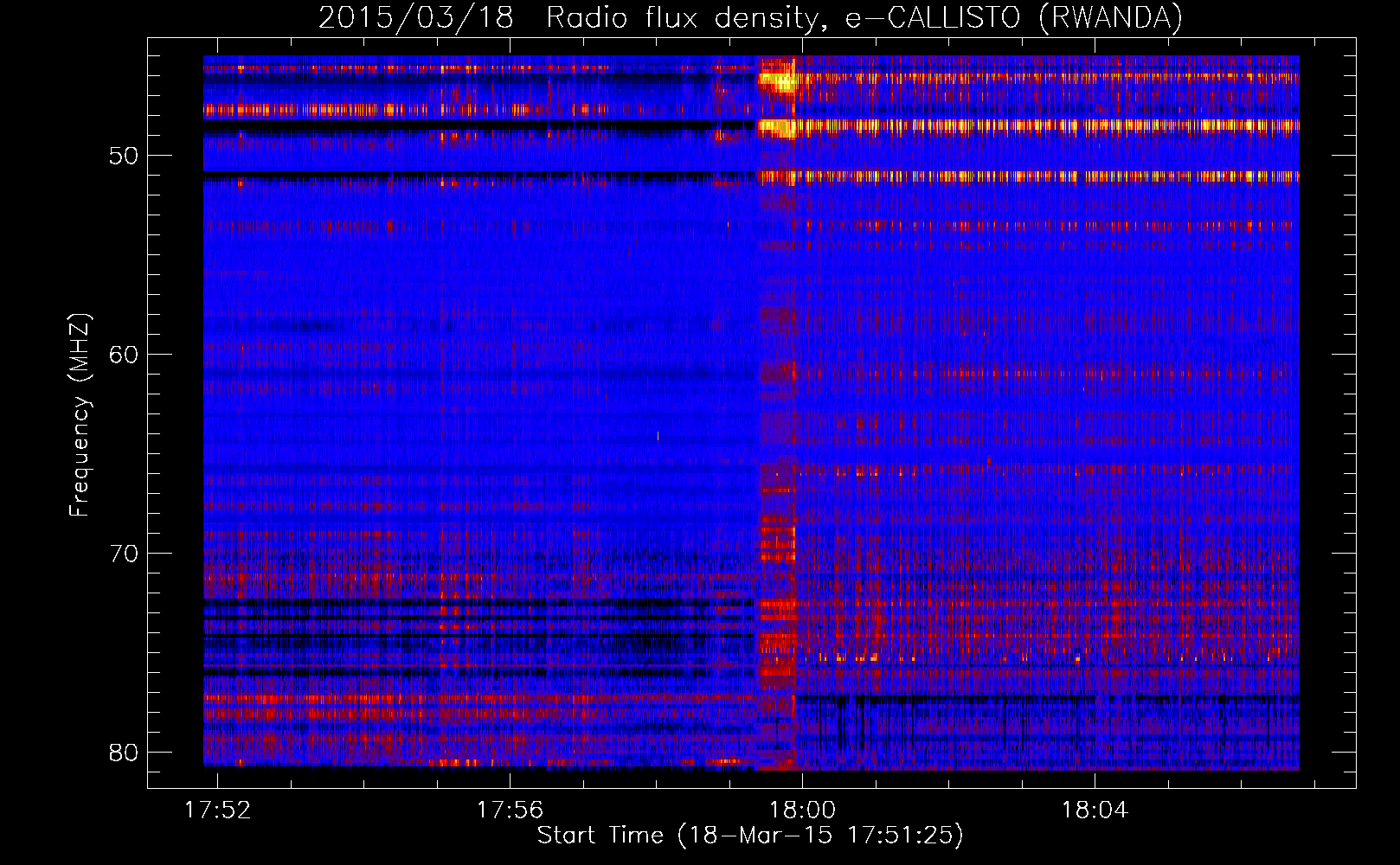Click the 18:04 time tick label
Screen dimensions: 1400x865
[x=1095, y=811]
